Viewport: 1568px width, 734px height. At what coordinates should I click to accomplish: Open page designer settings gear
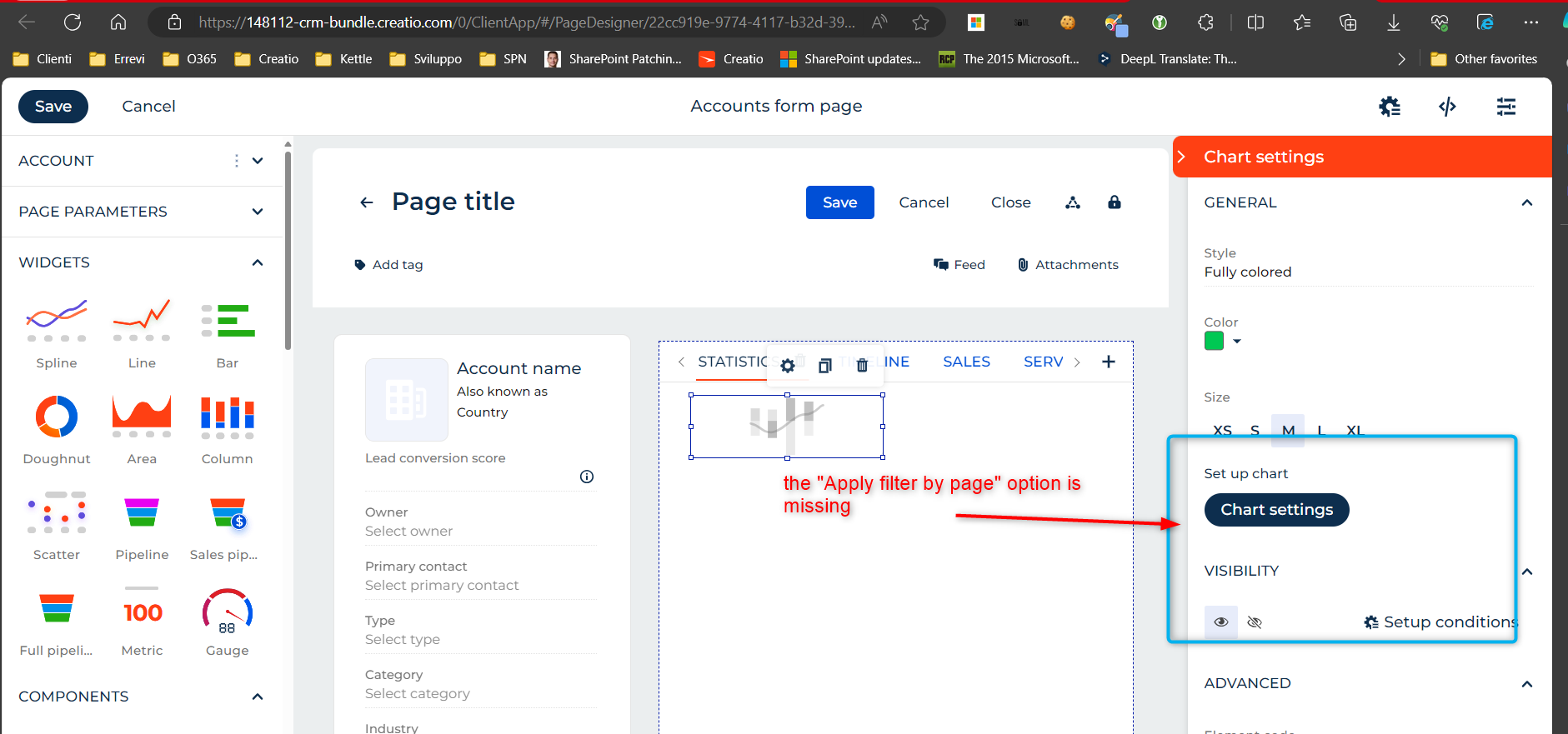coord(1390,107)
